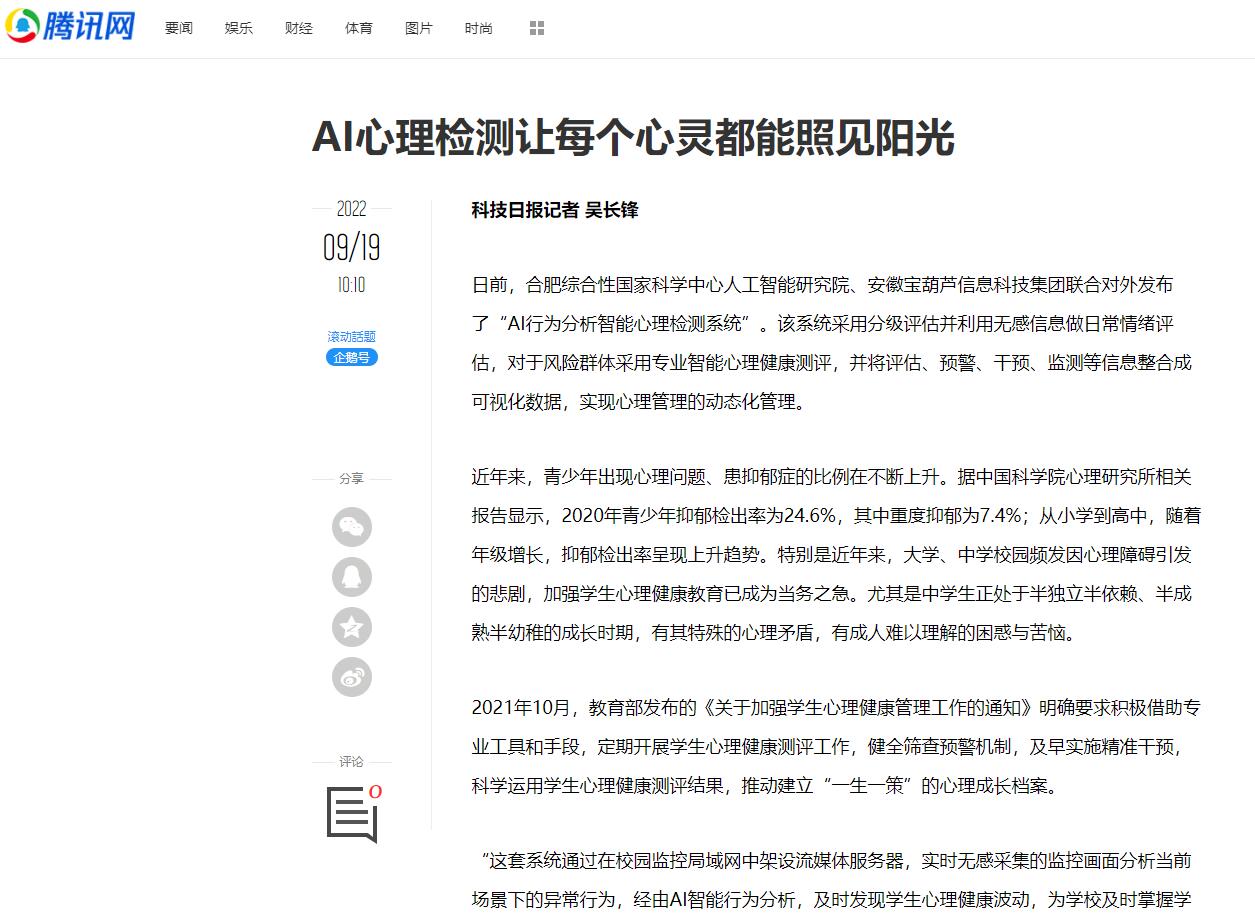
Task: Click the 企鹅号 badge button
Action: [352, 357]
